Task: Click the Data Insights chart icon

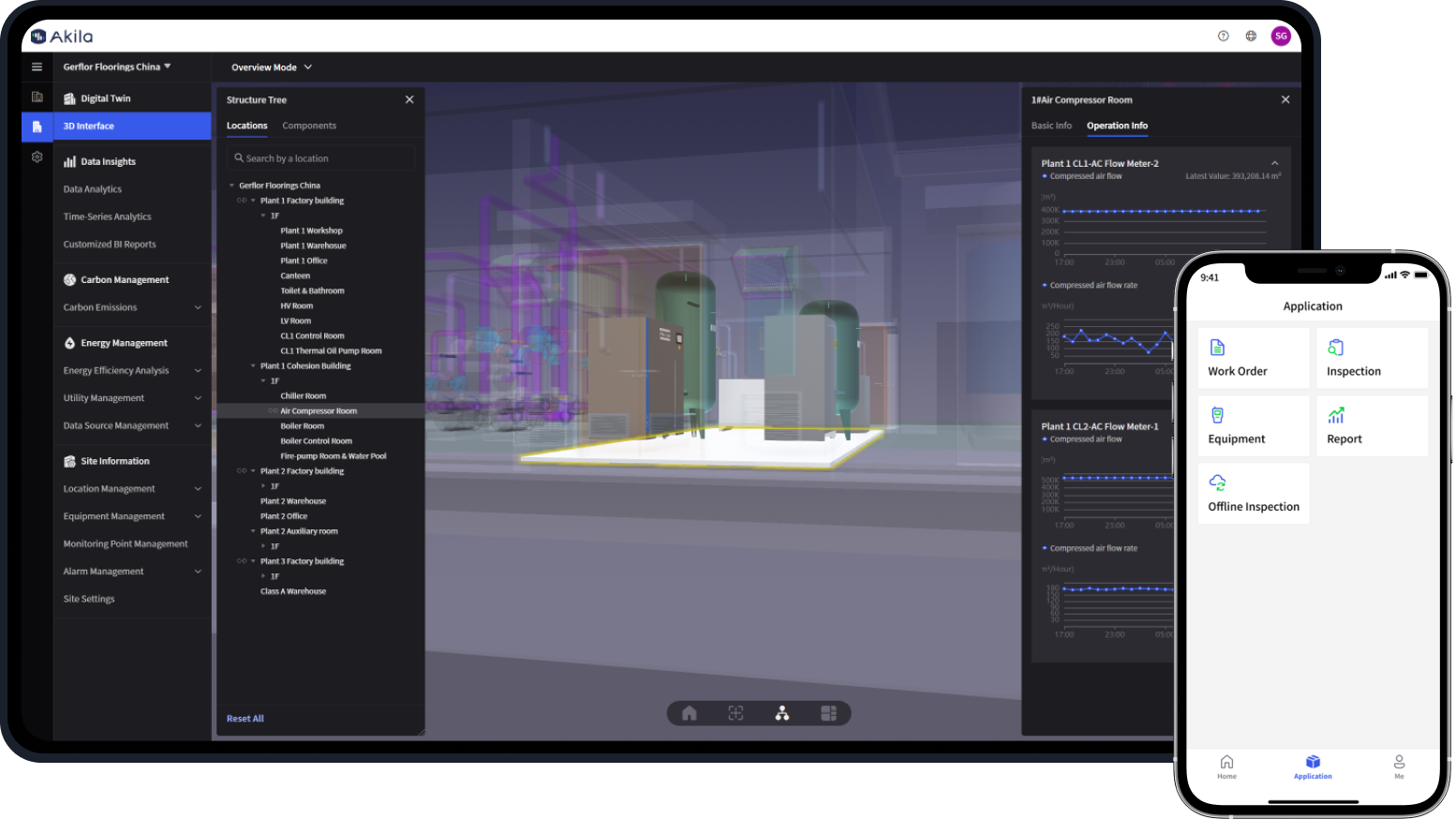Action: [69, 161]
